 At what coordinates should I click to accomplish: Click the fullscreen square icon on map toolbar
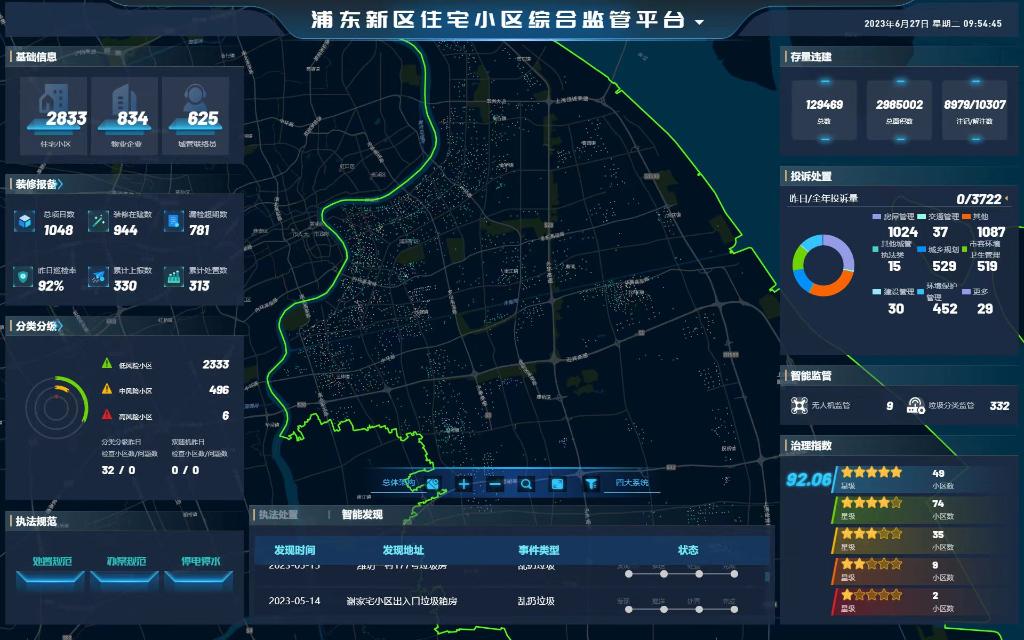click(x=558, y=484)
